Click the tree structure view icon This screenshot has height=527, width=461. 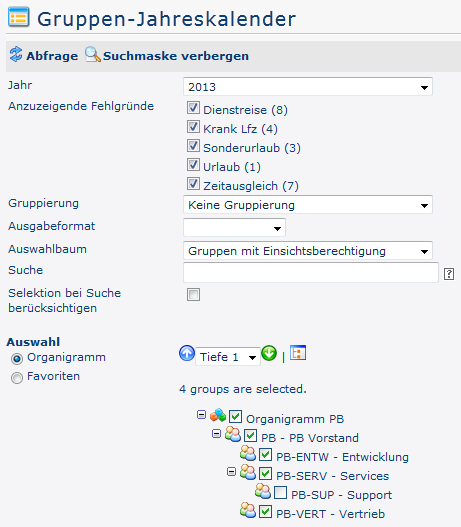click(x=298, y=353)
